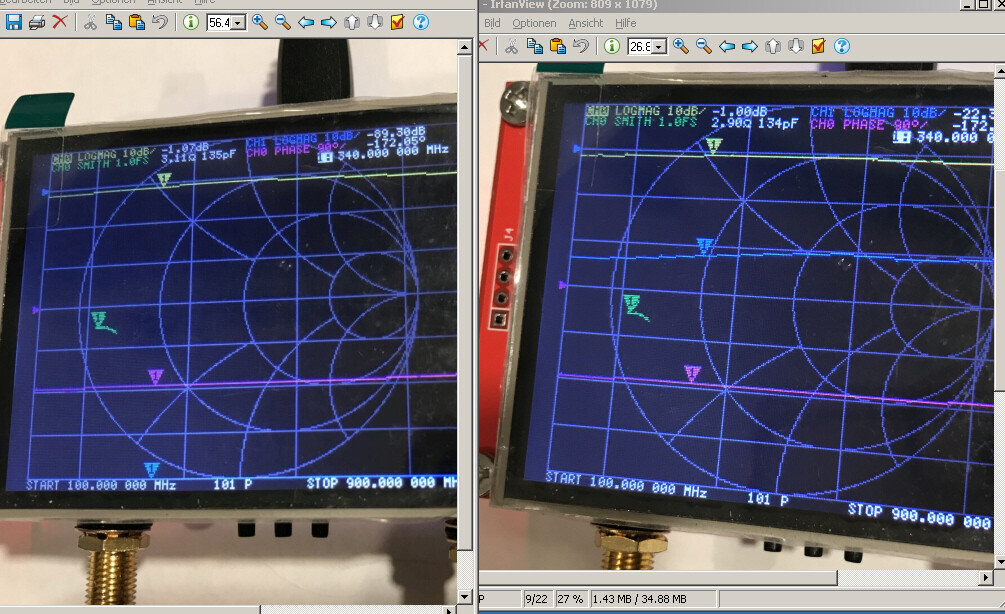
Task: Click the Zoom in magnifier in right window
Action: click(x=681, y=46)
